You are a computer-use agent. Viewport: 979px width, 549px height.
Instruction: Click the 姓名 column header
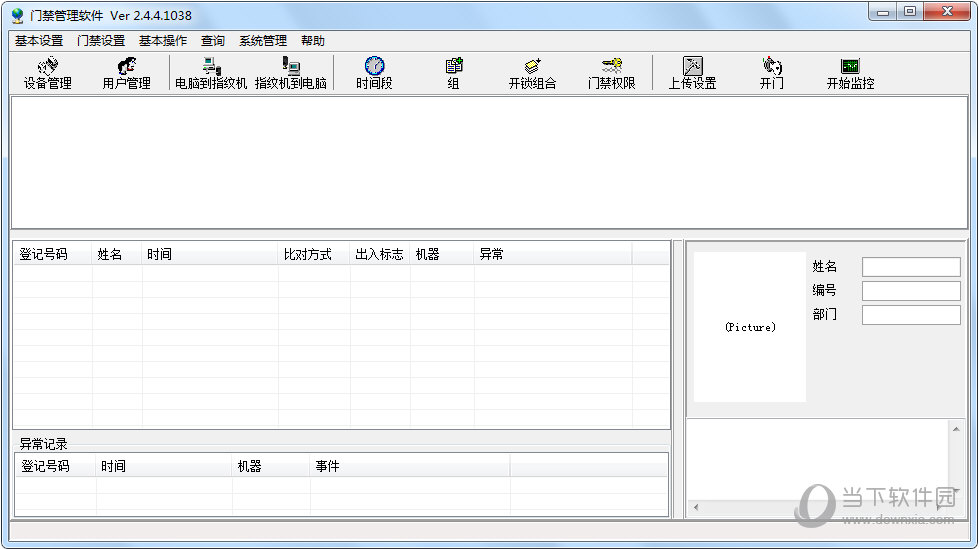click(117, 254)
